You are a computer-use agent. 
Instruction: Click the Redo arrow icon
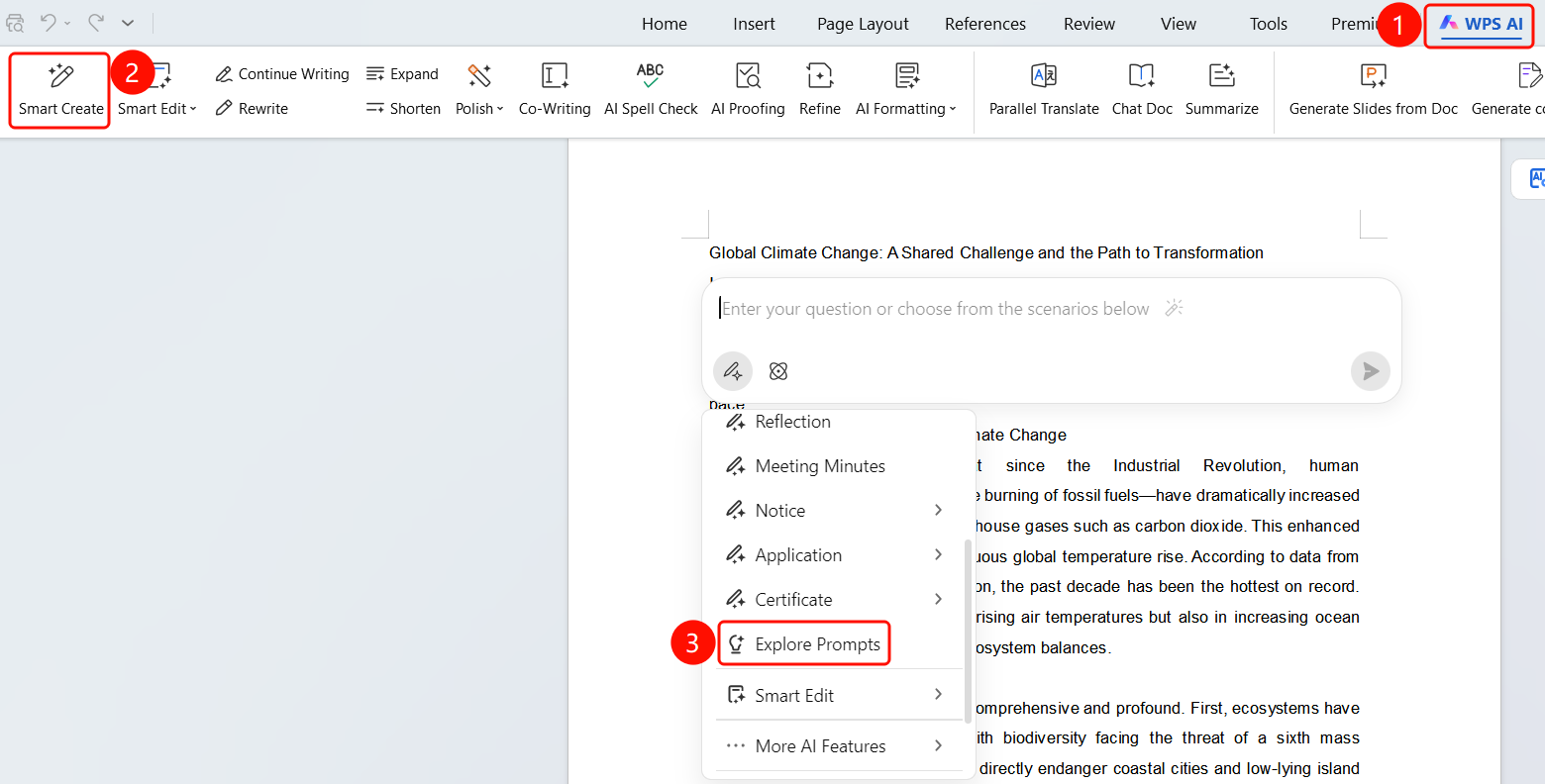point(96,22)
